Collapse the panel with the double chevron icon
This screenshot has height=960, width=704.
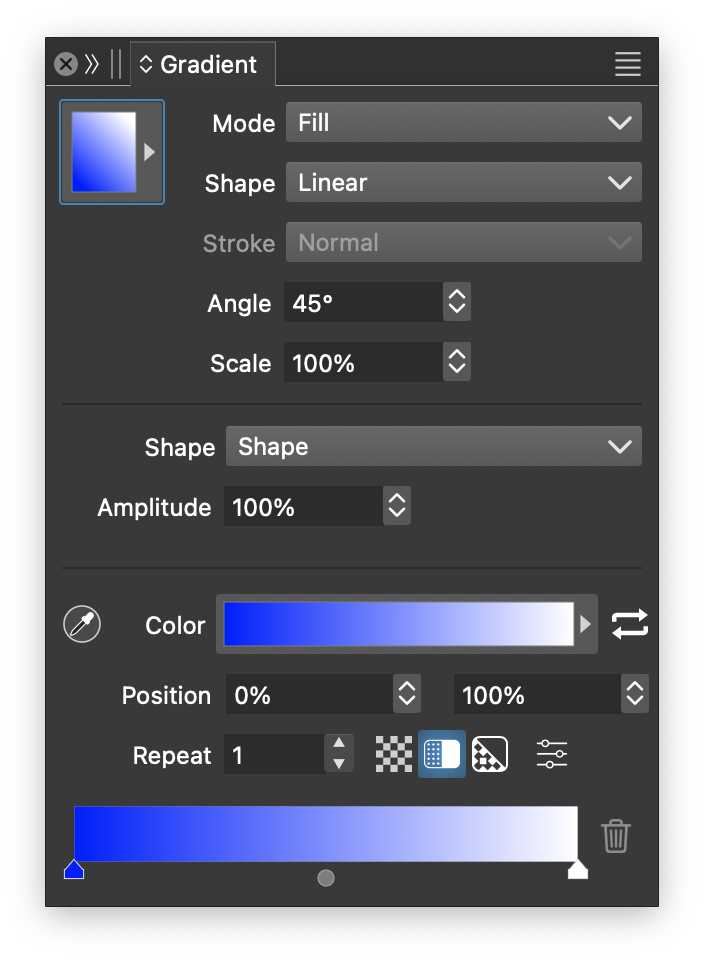(93, 65)
